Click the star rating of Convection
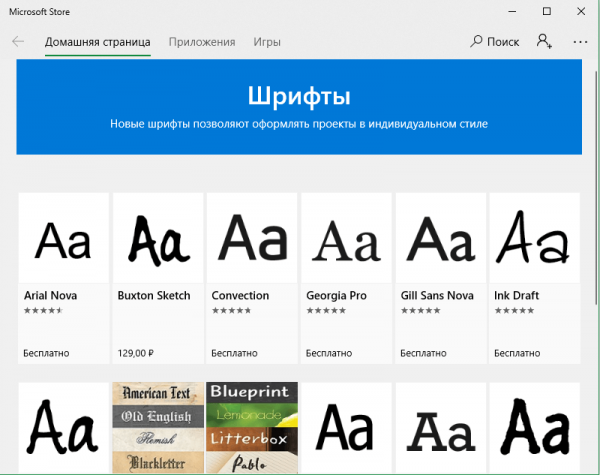This screenshot has width=600, height=475. (232, 310)
